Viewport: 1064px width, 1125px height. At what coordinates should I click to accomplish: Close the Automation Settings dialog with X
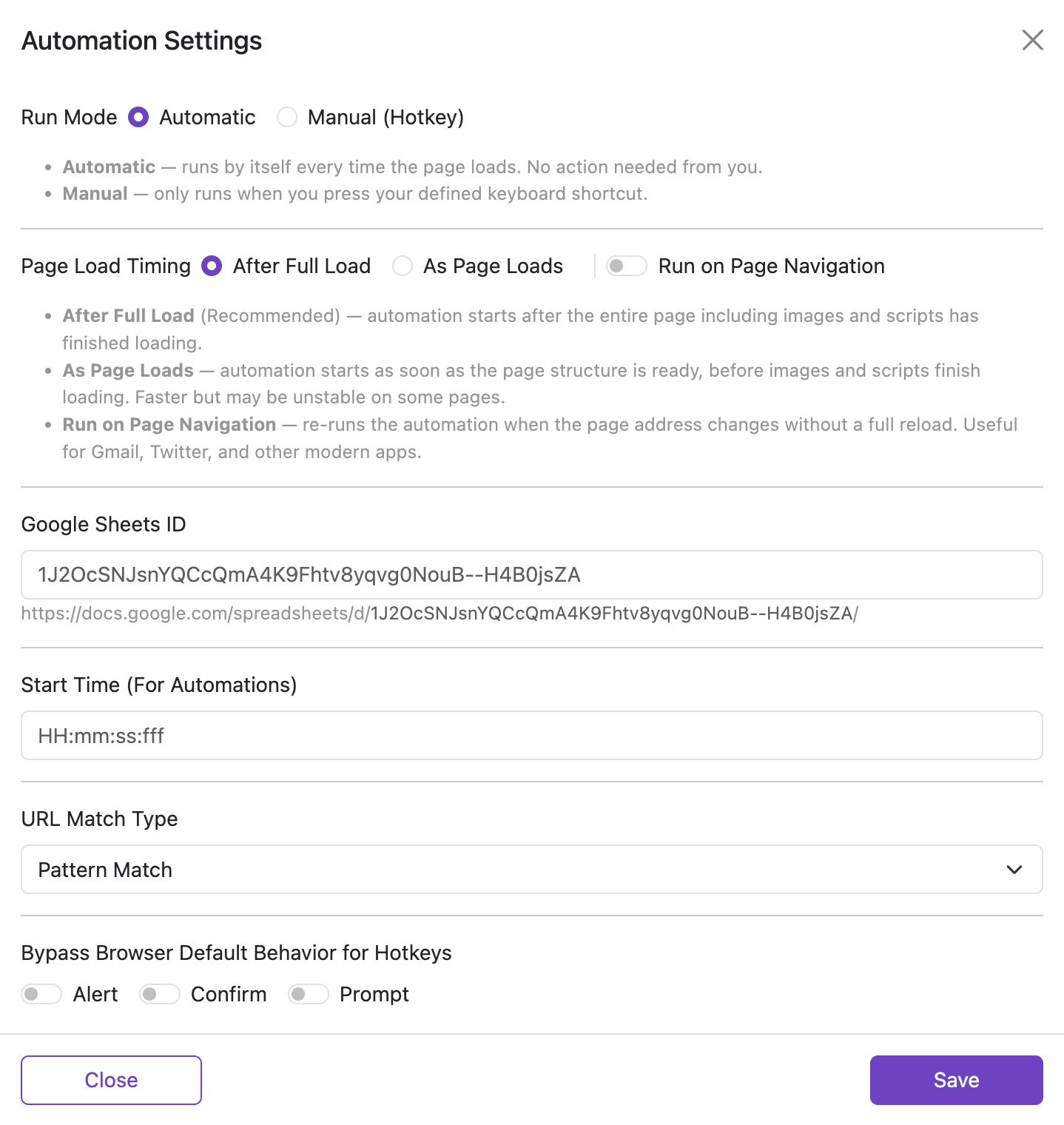(1032, 40)
